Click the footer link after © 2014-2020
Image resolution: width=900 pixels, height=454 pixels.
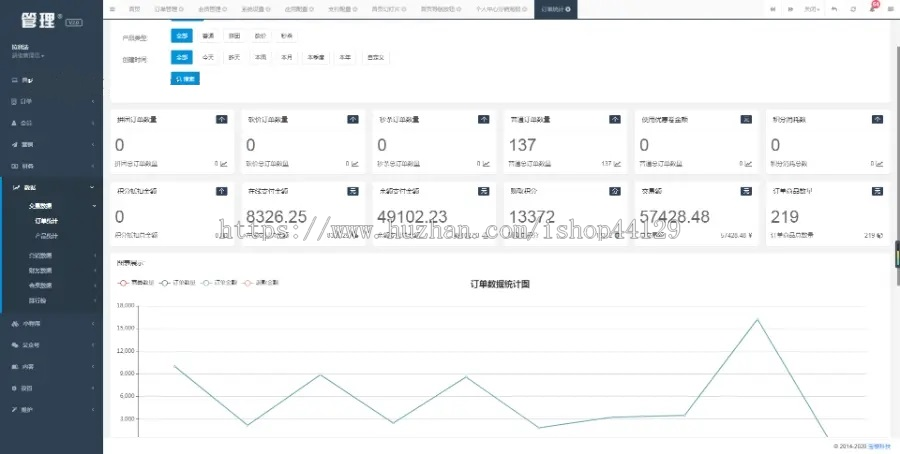tap(879, 446)
